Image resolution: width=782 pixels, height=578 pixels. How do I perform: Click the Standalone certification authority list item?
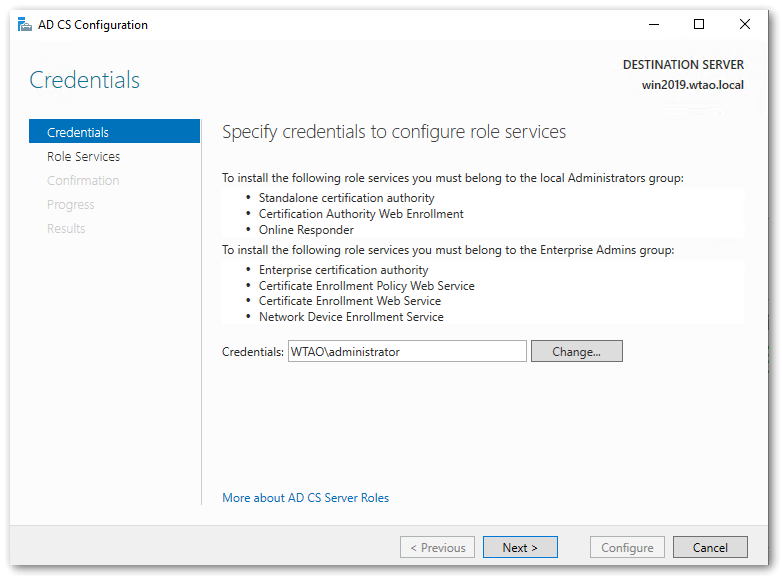click(x=346, y=198)
